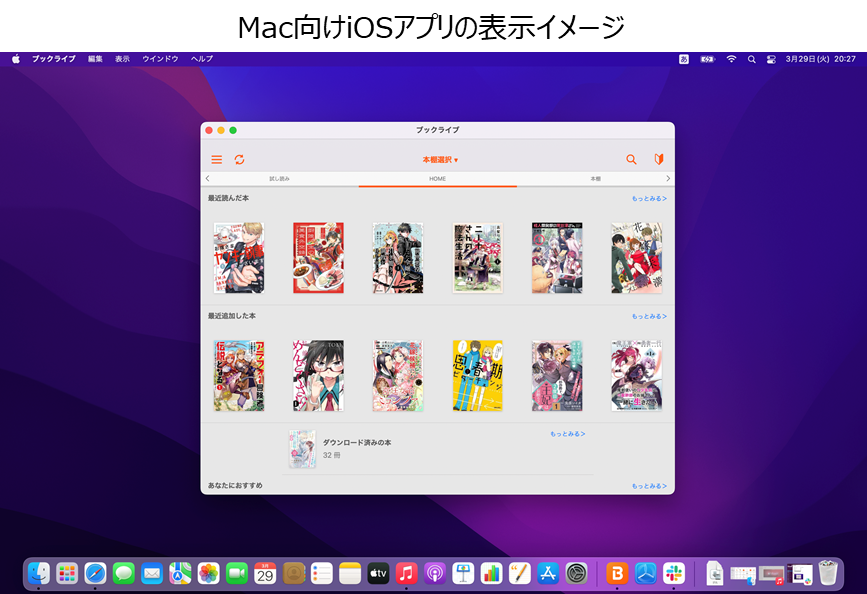Open the orange BookLive B Dock icon
Viewport: 867px width, 594px height.
pyautogui.click(x=617, y=574)
